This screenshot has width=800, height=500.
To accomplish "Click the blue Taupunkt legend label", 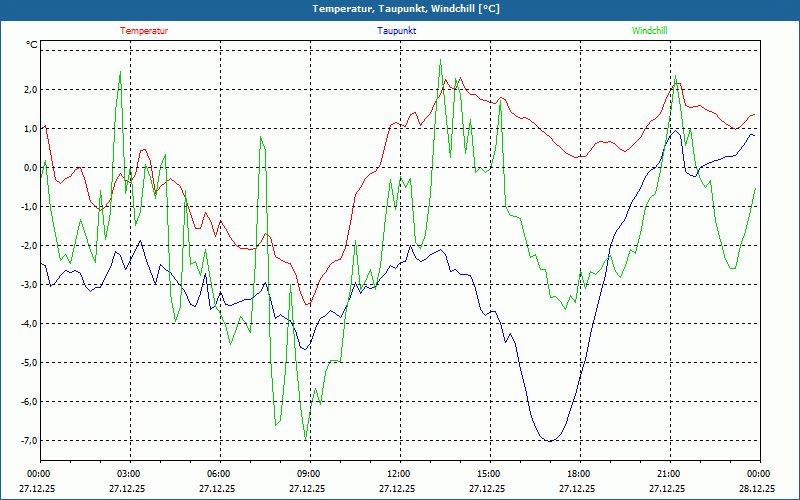I will coord(397,31).
